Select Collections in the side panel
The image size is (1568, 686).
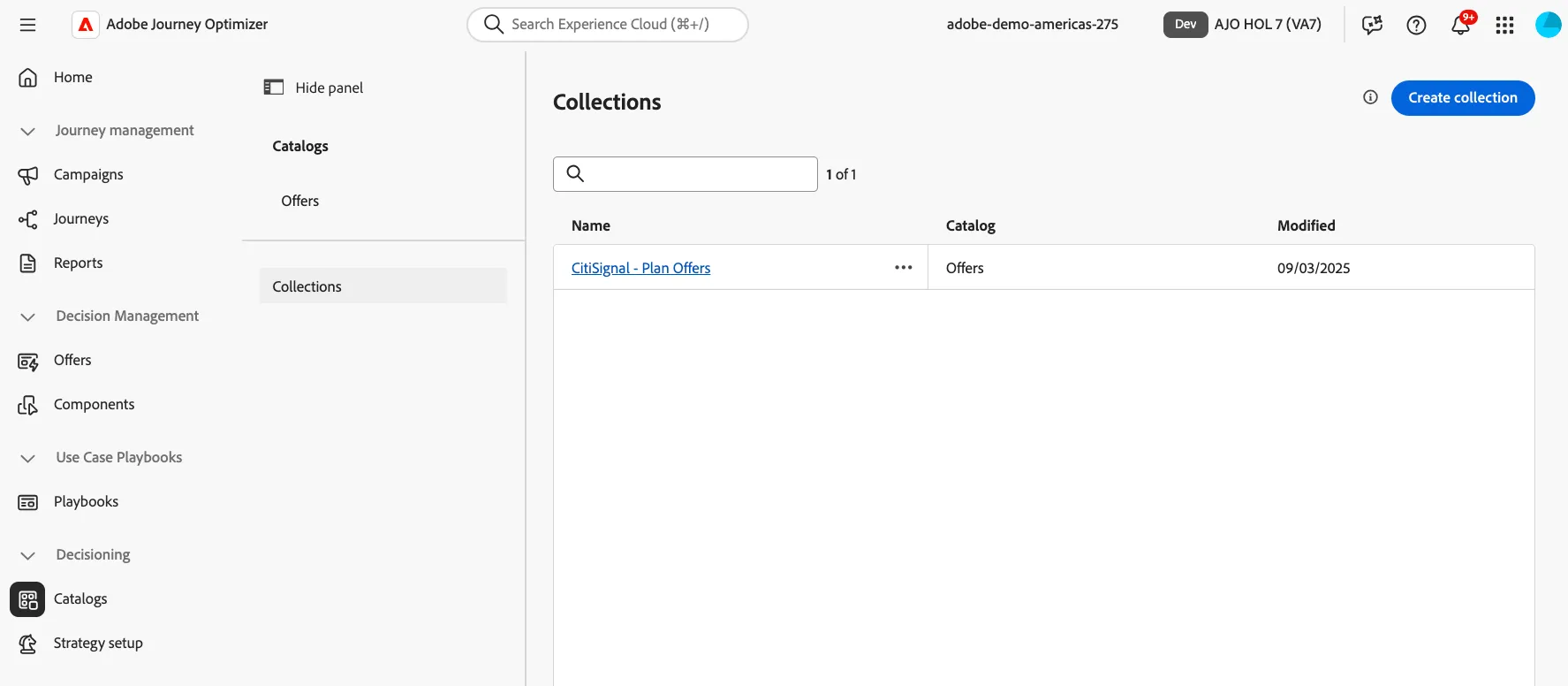click(383, 286)
